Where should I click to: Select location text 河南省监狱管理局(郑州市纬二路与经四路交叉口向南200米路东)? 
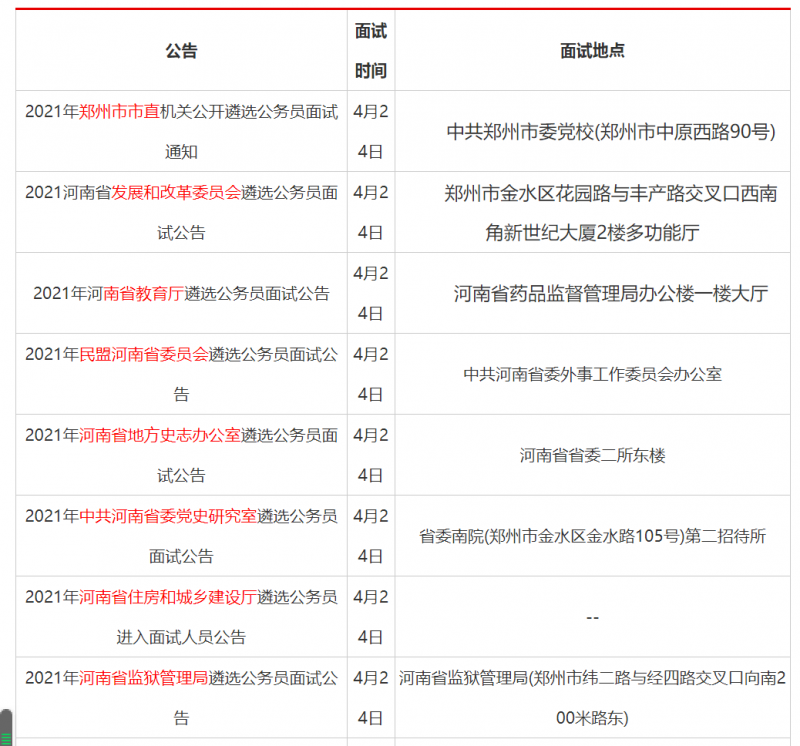coord(592,698)
